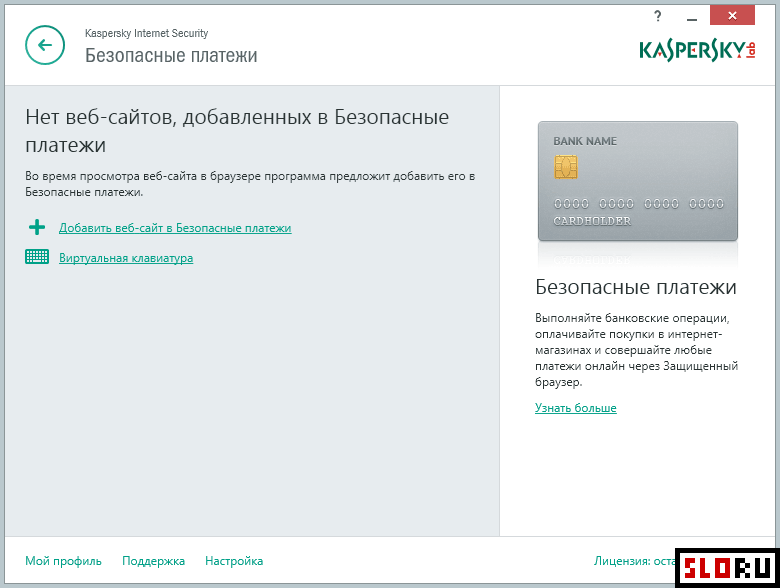Minimize the Kaspersky window

tap(691, 17)
